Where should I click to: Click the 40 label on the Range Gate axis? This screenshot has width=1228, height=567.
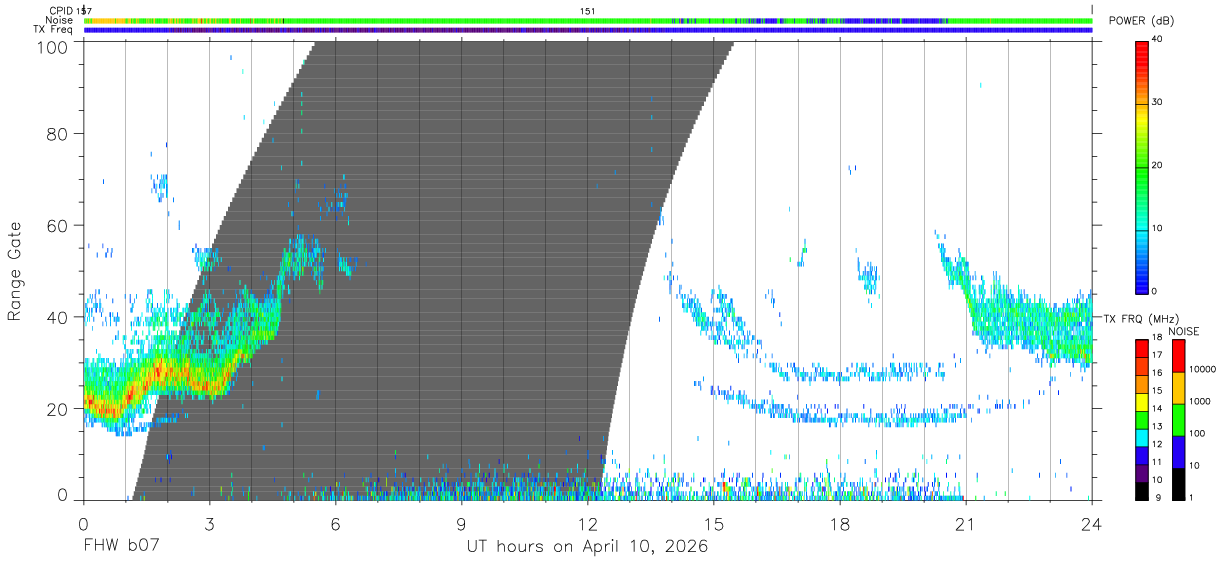click(58, 317)
